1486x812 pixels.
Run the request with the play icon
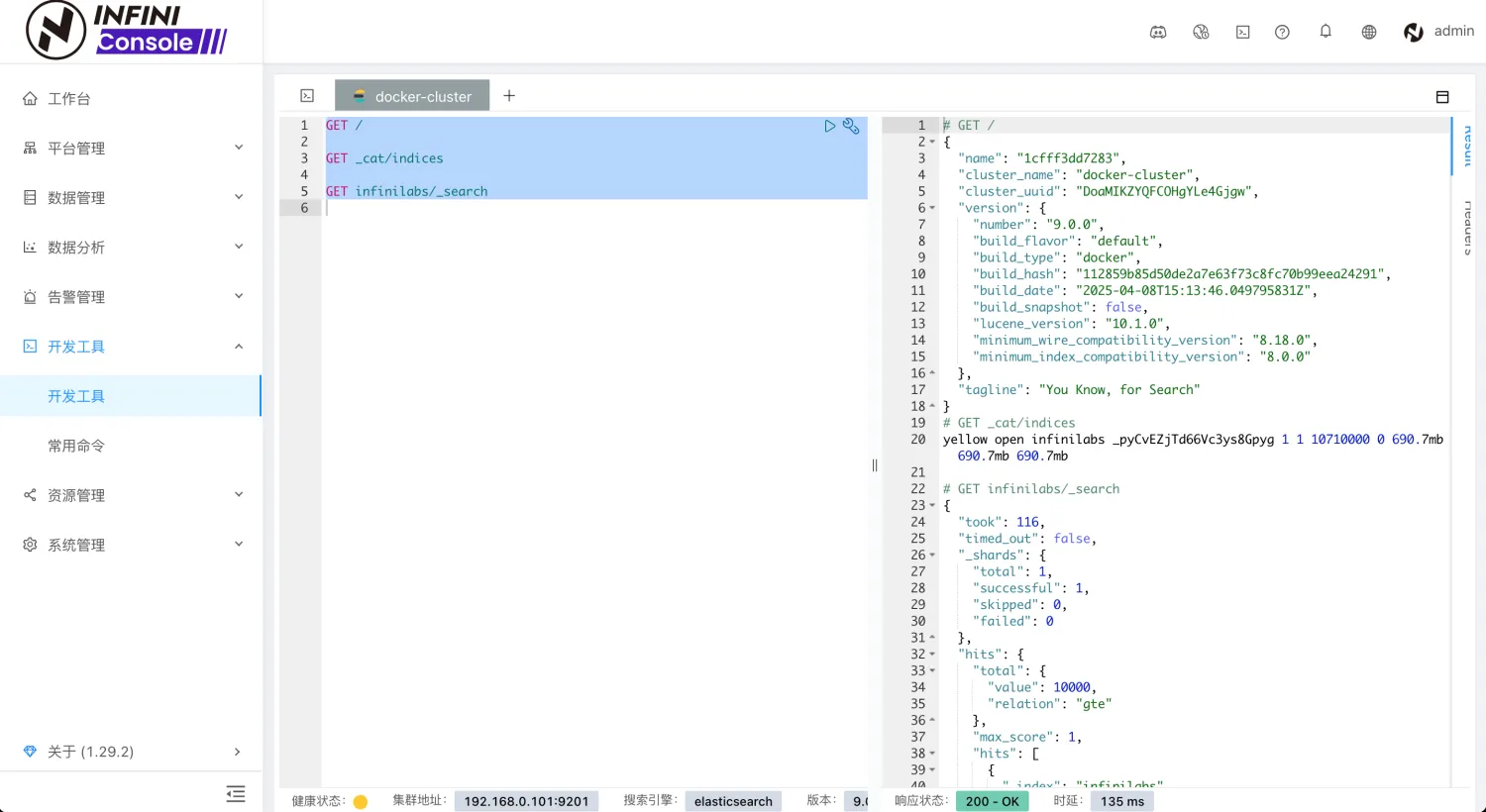coord(830,126)
